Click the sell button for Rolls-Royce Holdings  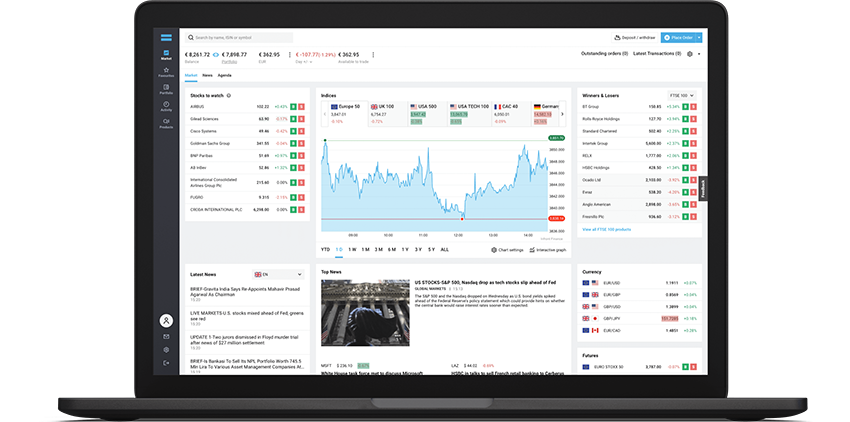pyautogui.click(x=693, y=119)
